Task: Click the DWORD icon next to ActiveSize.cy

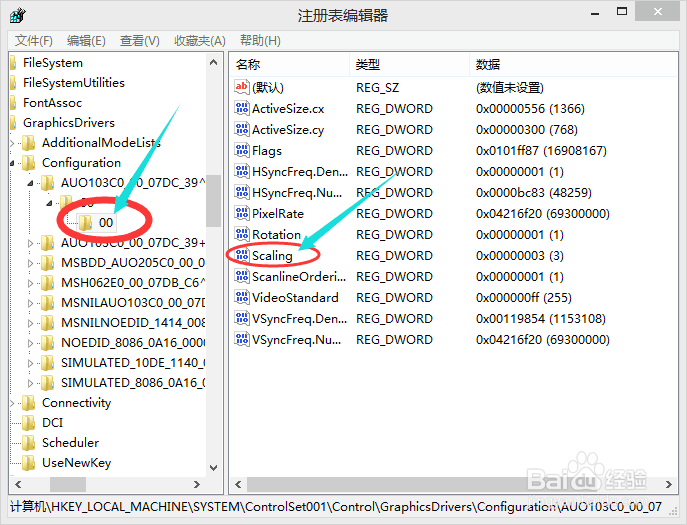Action: point(242,129)
